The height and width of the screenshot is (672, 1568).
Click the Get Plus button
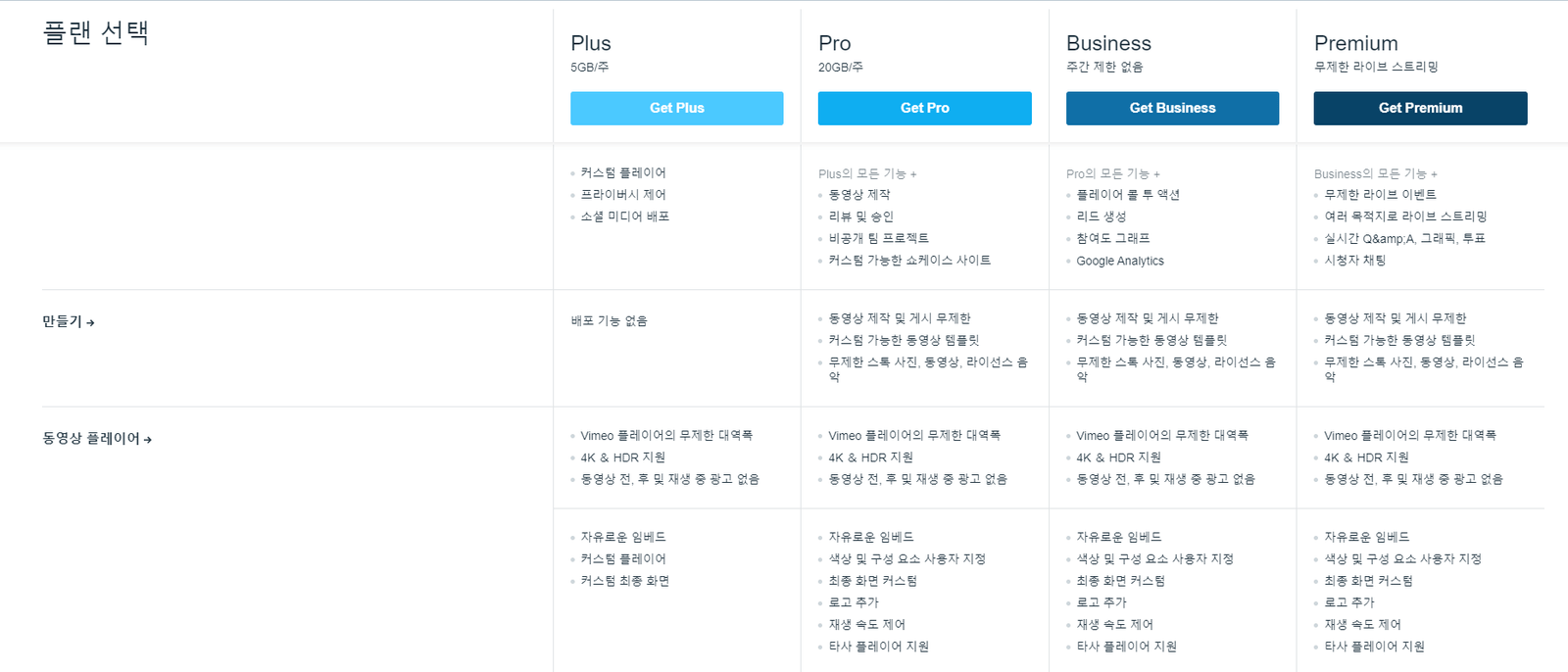coord(676,108)
